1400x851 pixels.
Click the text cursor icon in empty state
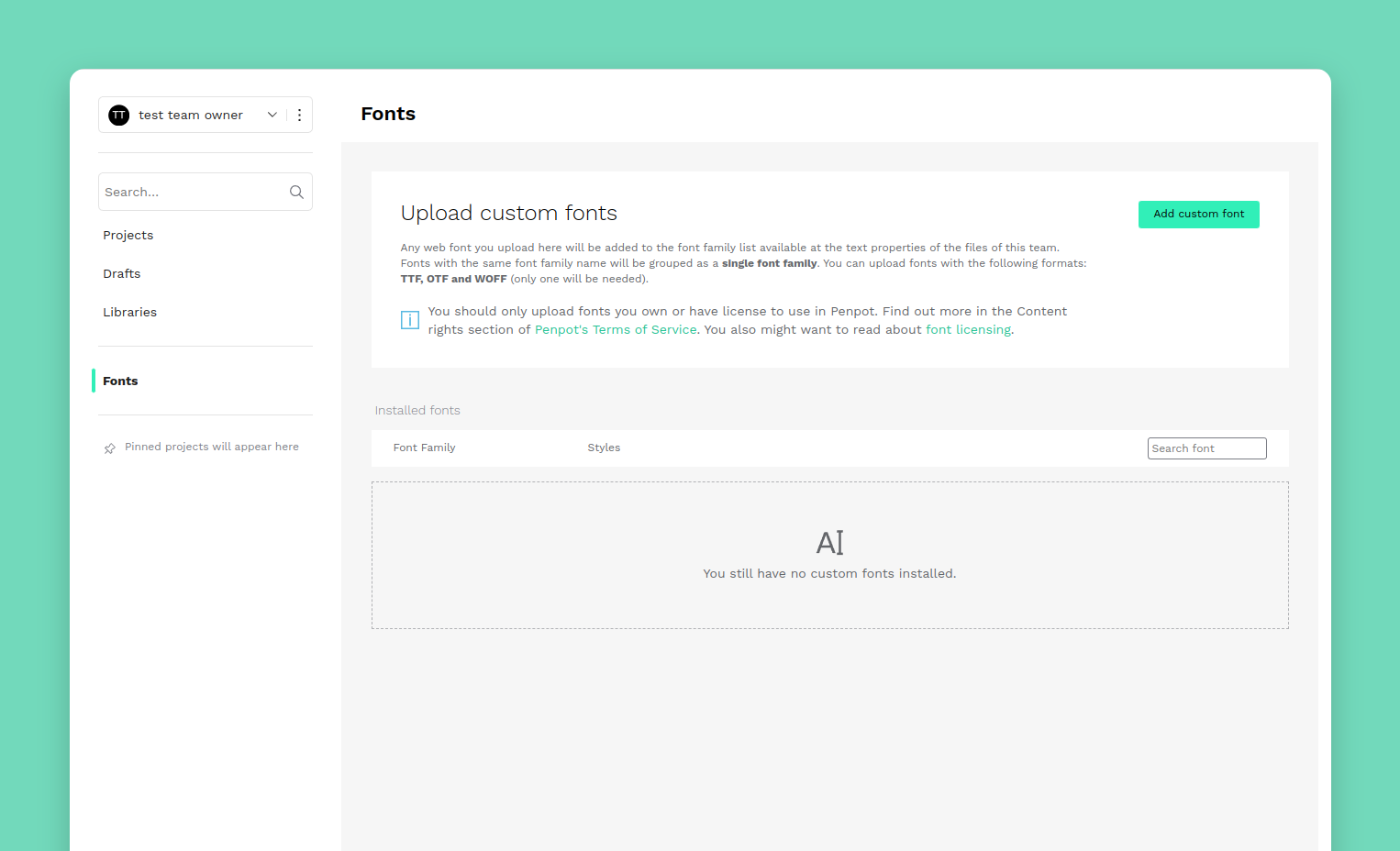click(829, 543)
